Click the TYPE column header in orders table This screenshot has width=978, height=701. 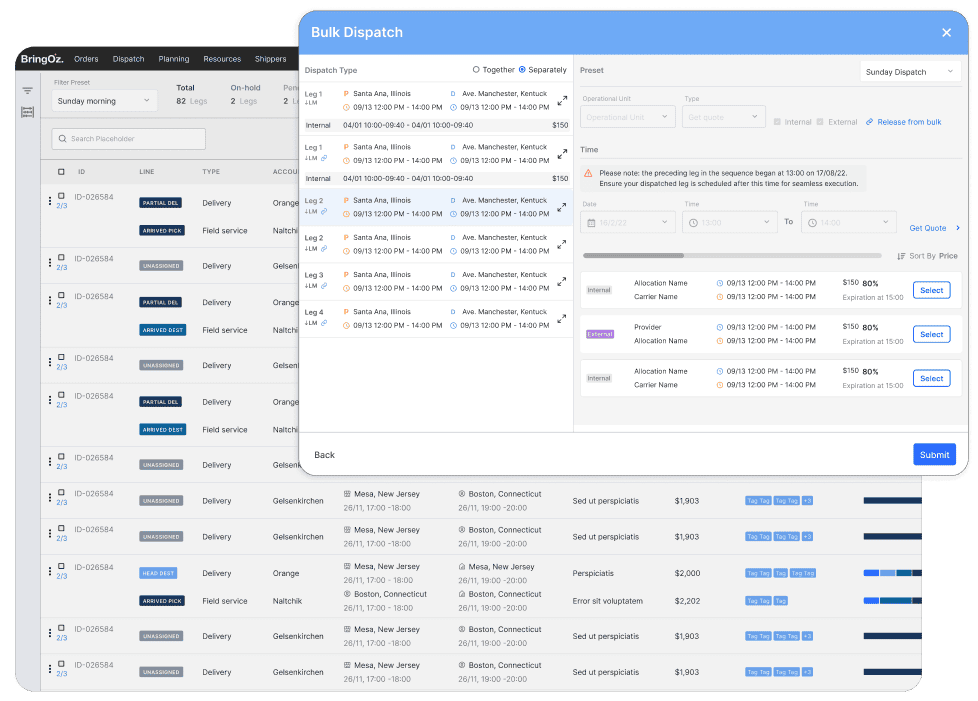pos(211,172)
